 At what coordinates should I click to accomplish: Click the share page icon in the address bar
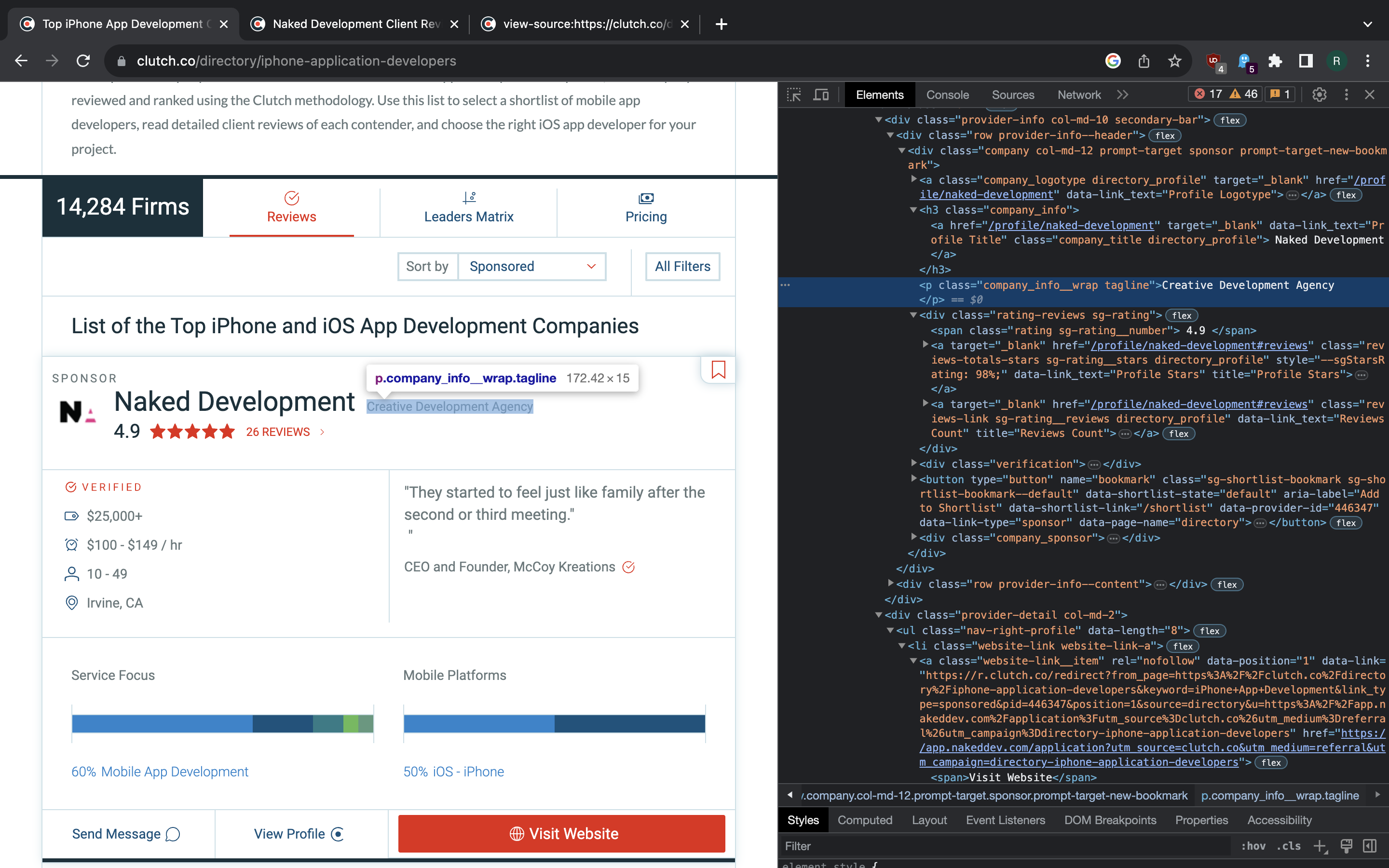click(1144, 61)
